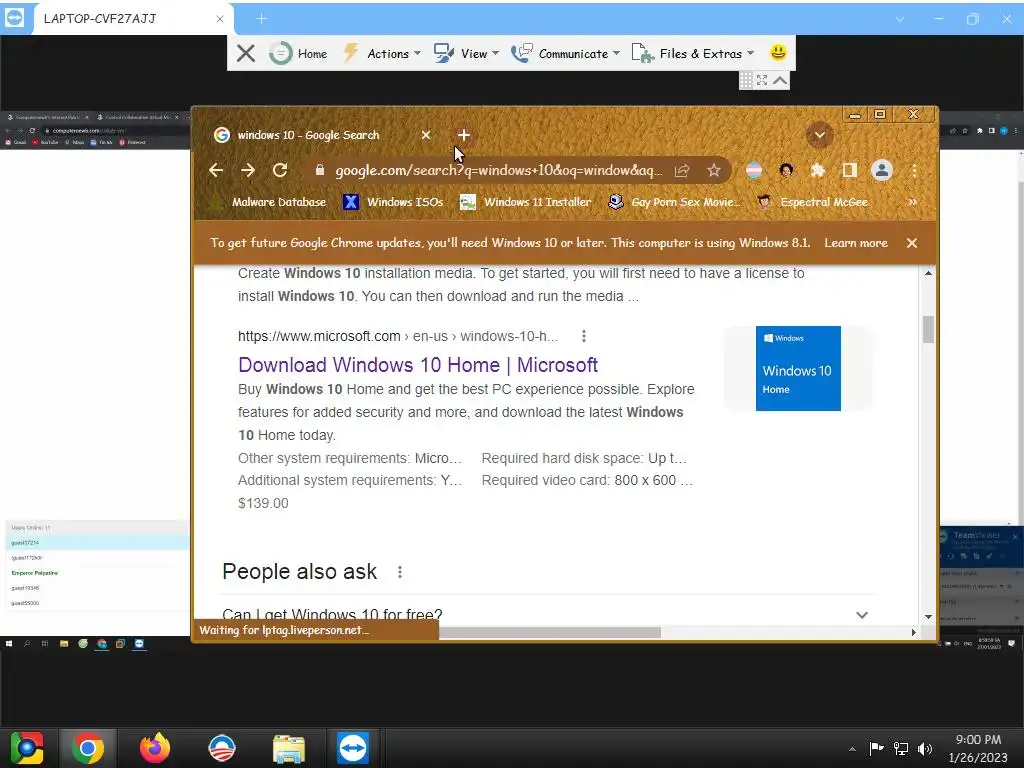Open Chrome three-dot menu

click(x=914, y=170)
